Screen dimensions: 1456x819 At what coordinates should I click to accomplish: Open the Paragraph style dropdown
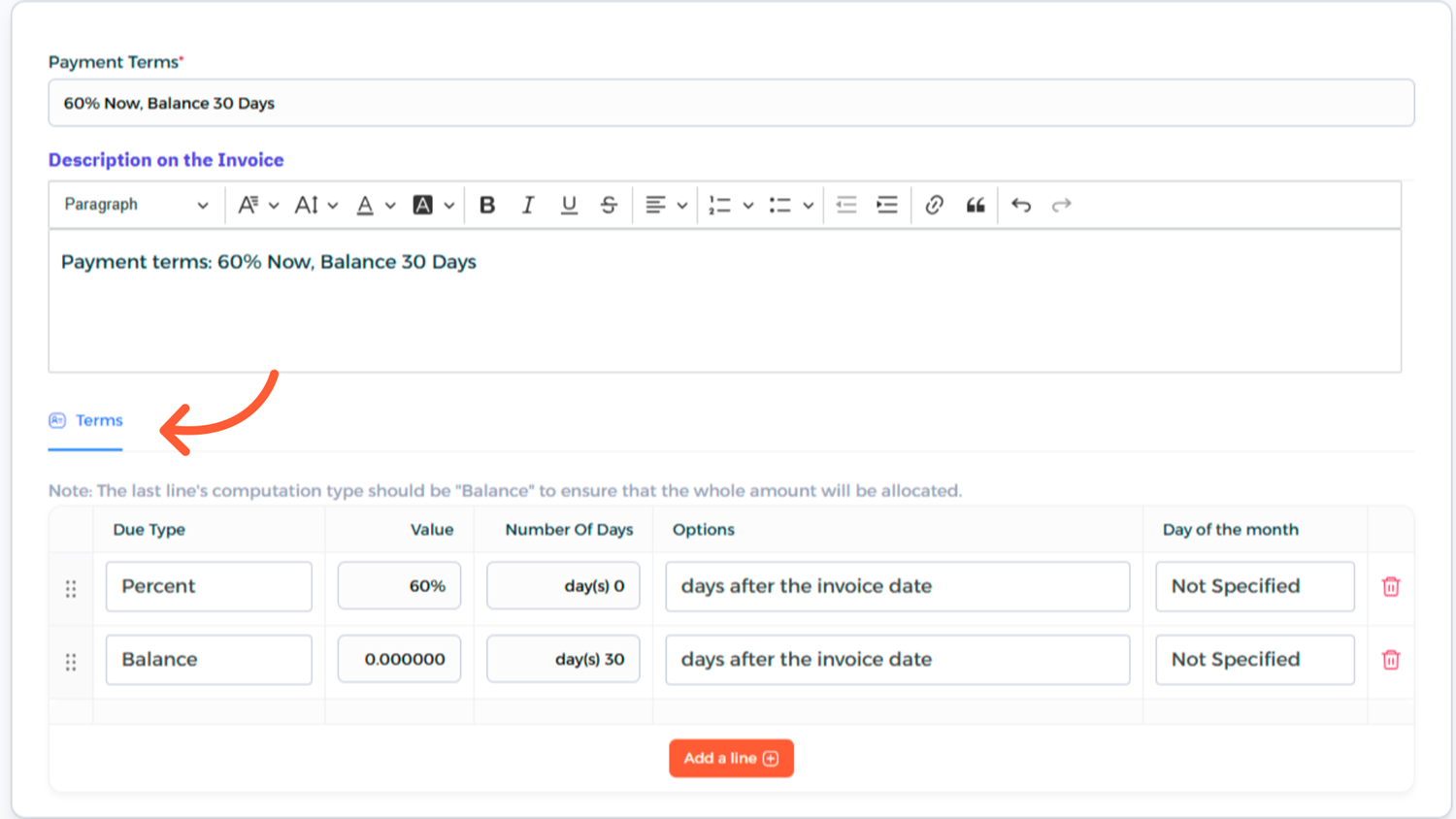[136, 205]
